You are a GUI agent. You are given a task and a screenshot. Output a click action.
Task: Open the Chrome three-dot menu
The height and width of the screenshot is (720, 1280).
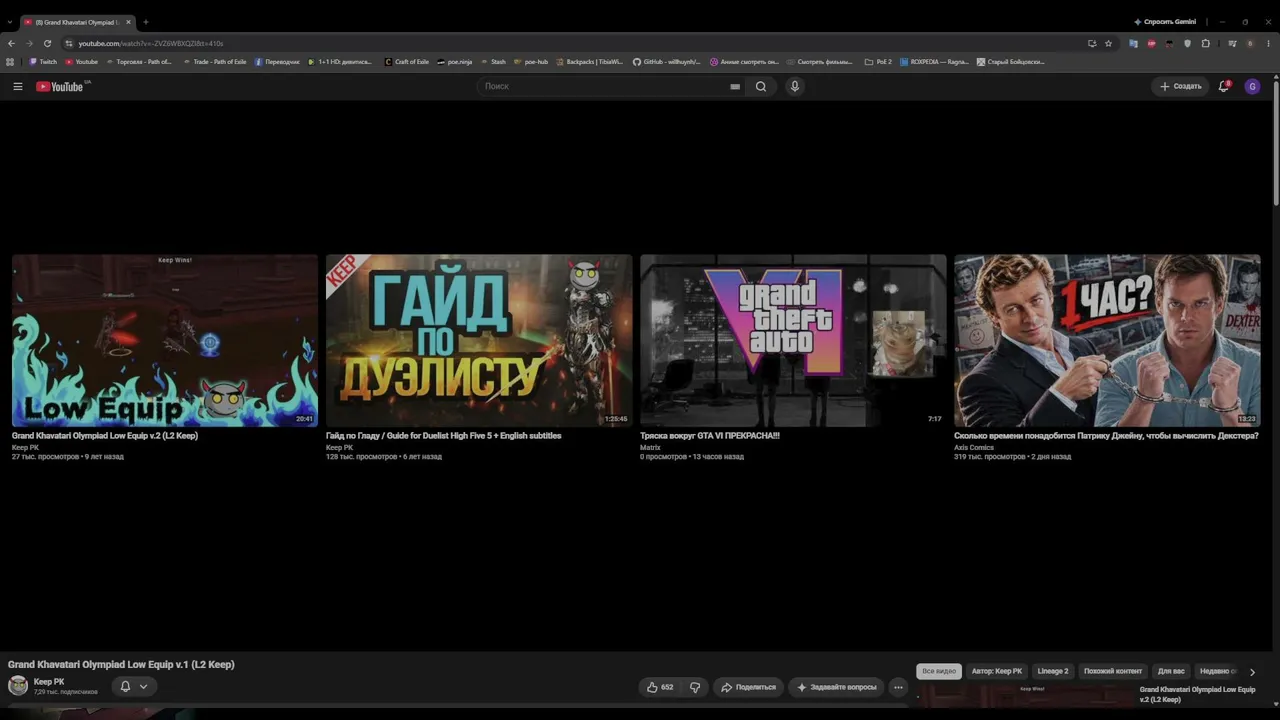coord(1268,43)
